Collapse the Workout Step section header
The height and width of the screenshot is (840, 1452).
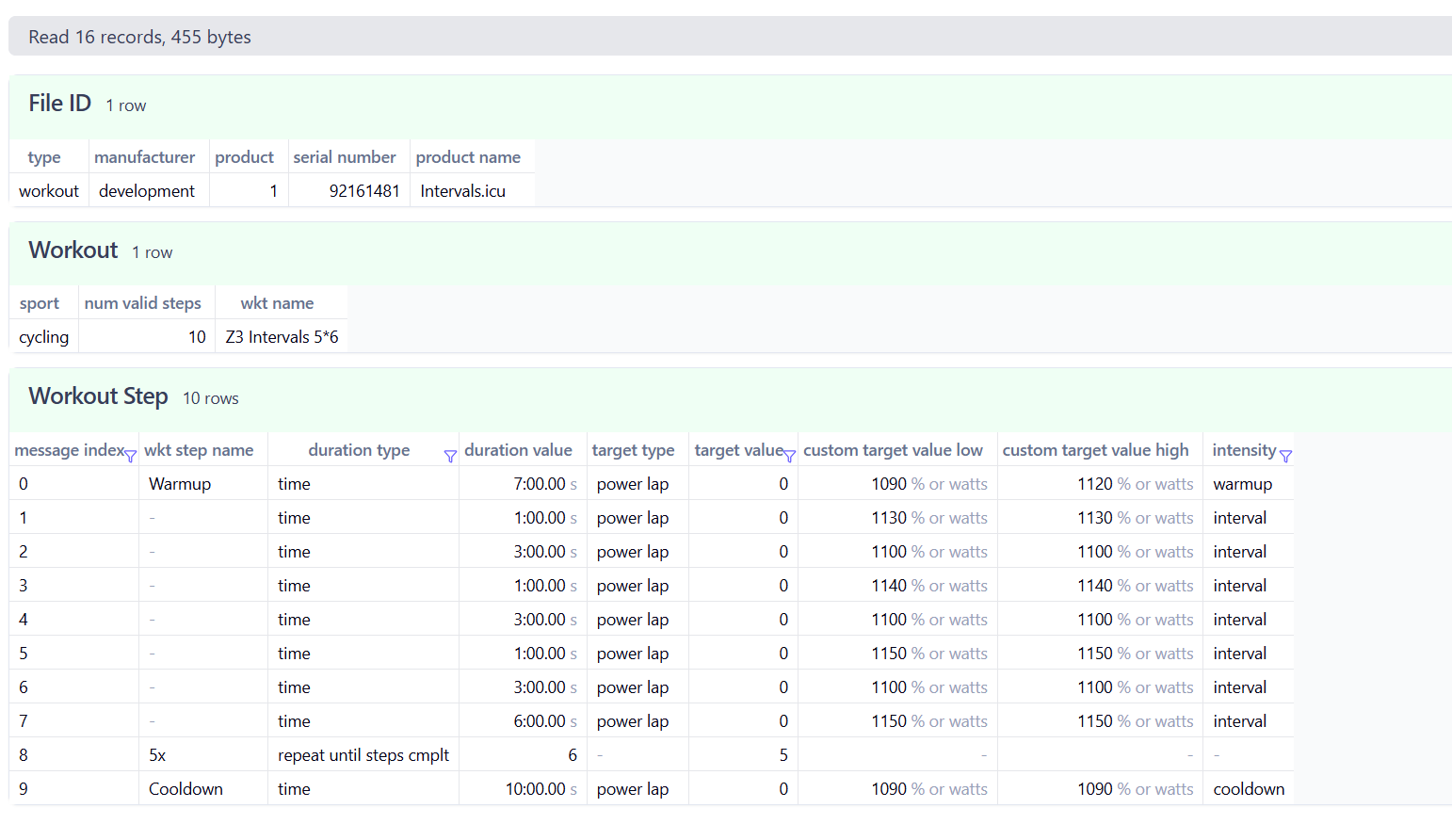pos(730,399)
